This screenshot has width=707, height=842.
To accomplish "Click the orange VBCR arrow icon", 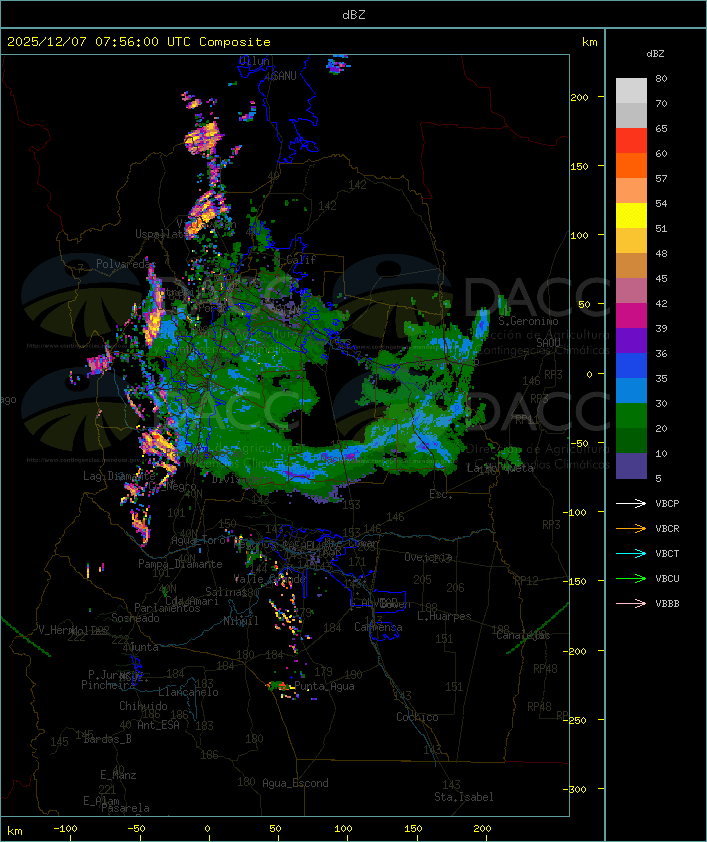I will (631, 528).
